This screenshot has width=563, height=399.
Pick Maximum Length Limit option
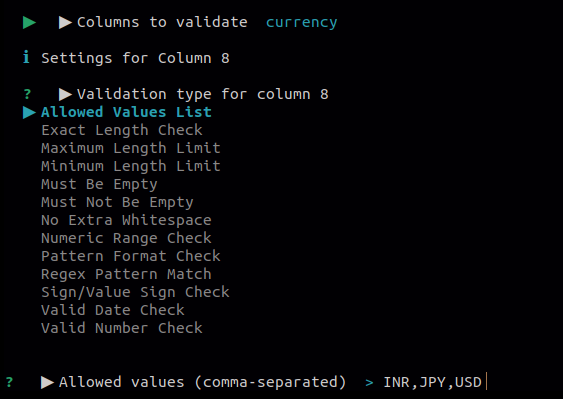[x=131, y=148]
